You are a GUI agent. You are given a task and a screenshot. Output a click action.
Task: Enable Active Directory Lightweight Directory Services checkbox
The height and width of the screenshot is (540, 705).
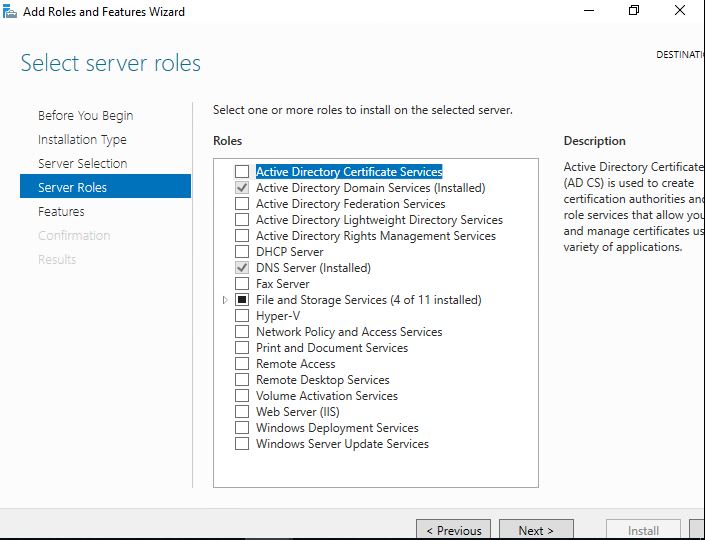(x=242, y=219)
